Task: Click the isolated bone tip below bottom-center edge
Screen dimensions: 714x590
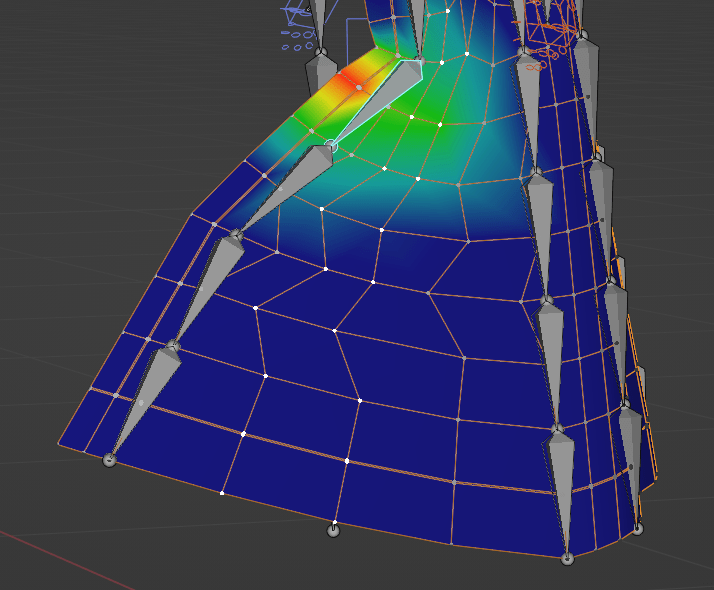Action: click(x=334, y=530)
